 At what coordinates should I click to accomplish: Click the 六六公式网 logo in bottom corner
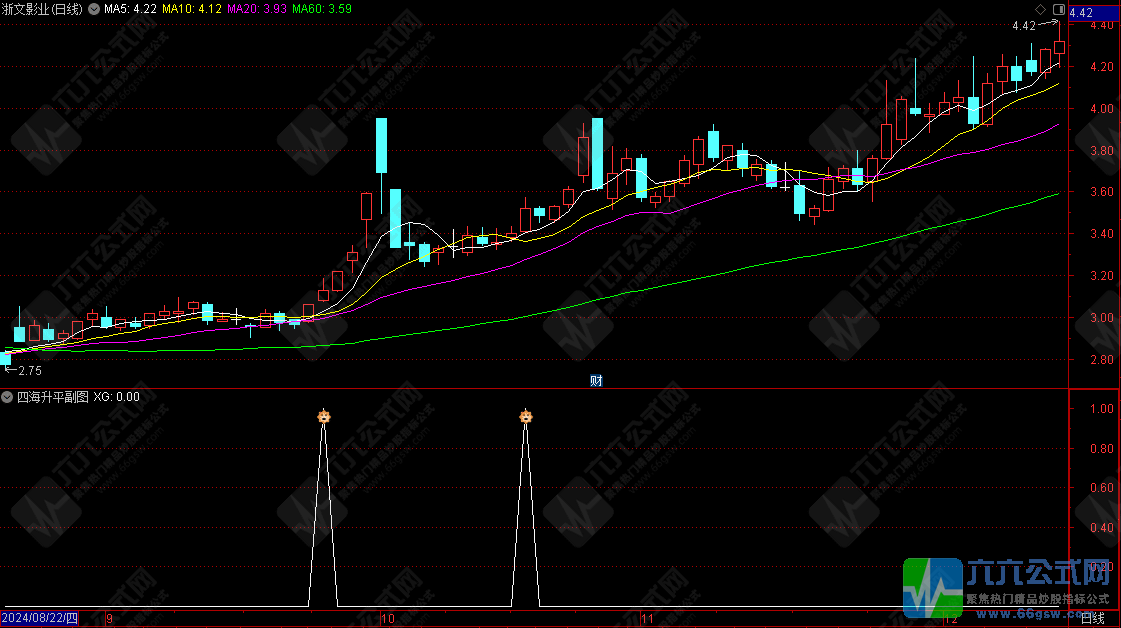coord(1010,586)
